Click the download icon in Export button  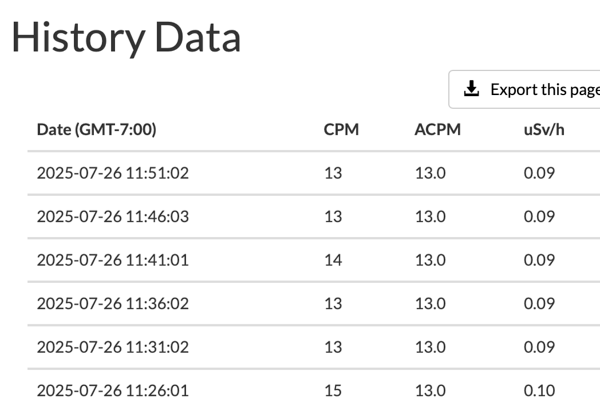point(471,89)
